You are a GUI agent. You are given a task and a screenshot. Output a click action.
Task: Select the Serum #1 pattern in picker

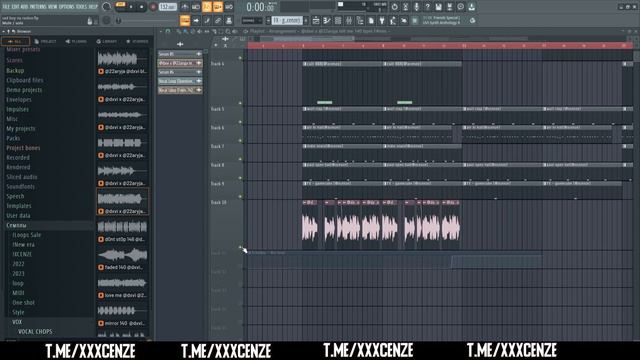click(x=180, y=54)
